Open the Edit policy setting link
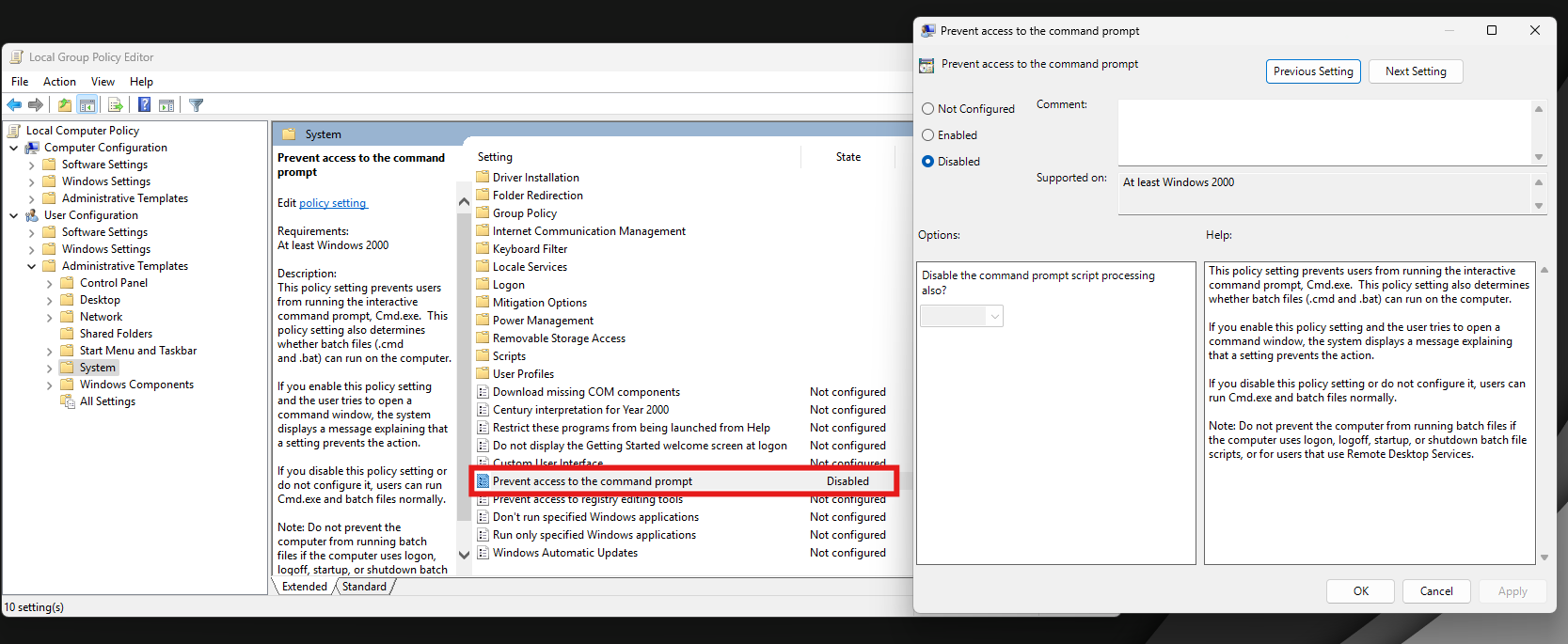The image size is (1568, 644). pos(333,203)
